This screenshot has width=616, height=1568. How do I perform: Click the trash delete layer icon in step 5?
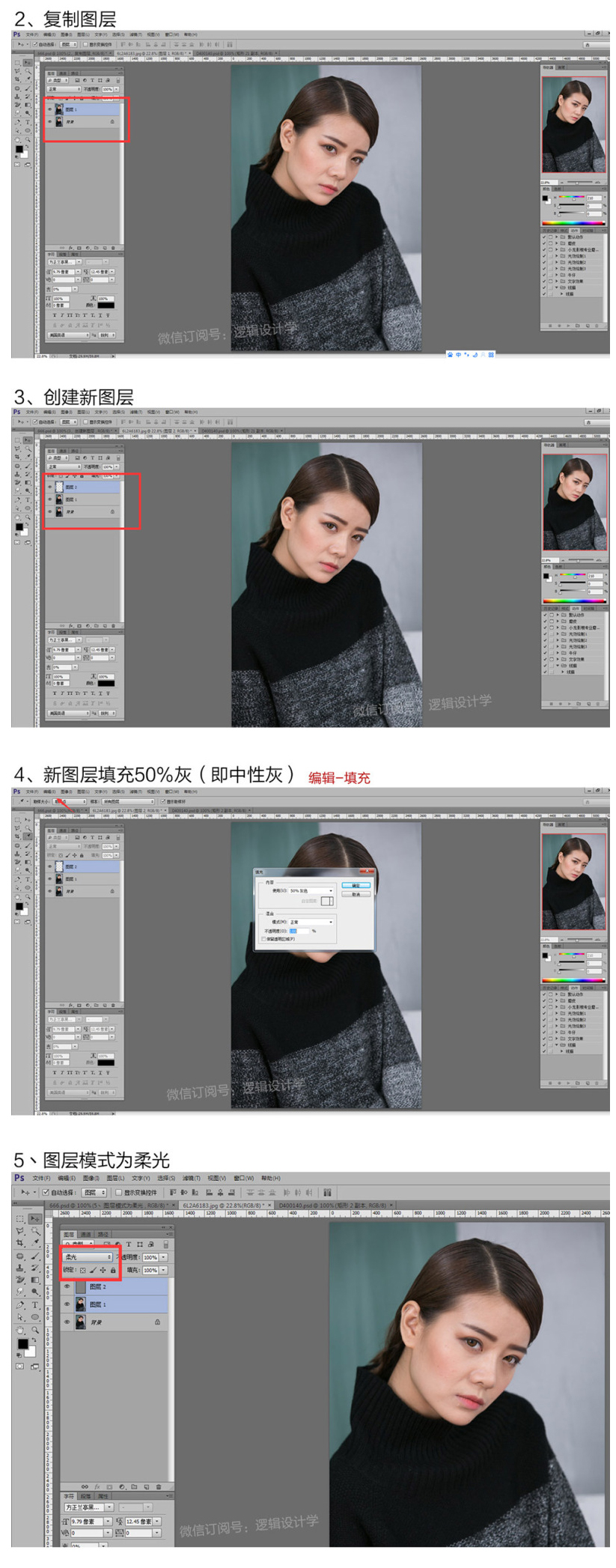click(159, 1486)
